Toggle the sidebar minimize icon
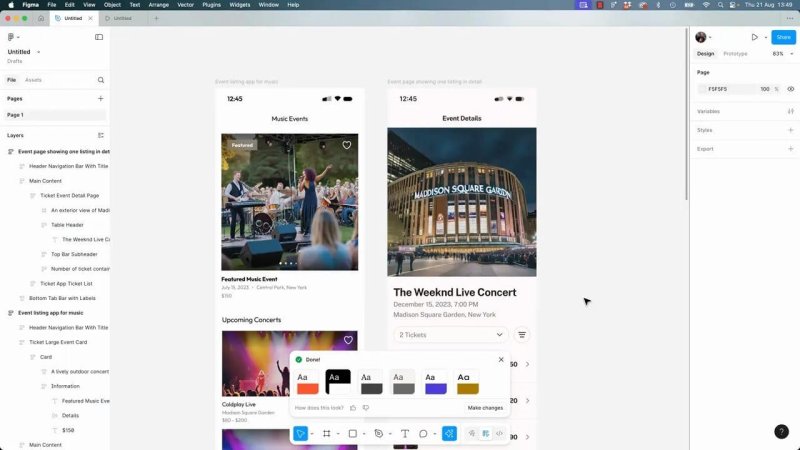This screenshot has width=800, height=450. click(x=99, y=37)
